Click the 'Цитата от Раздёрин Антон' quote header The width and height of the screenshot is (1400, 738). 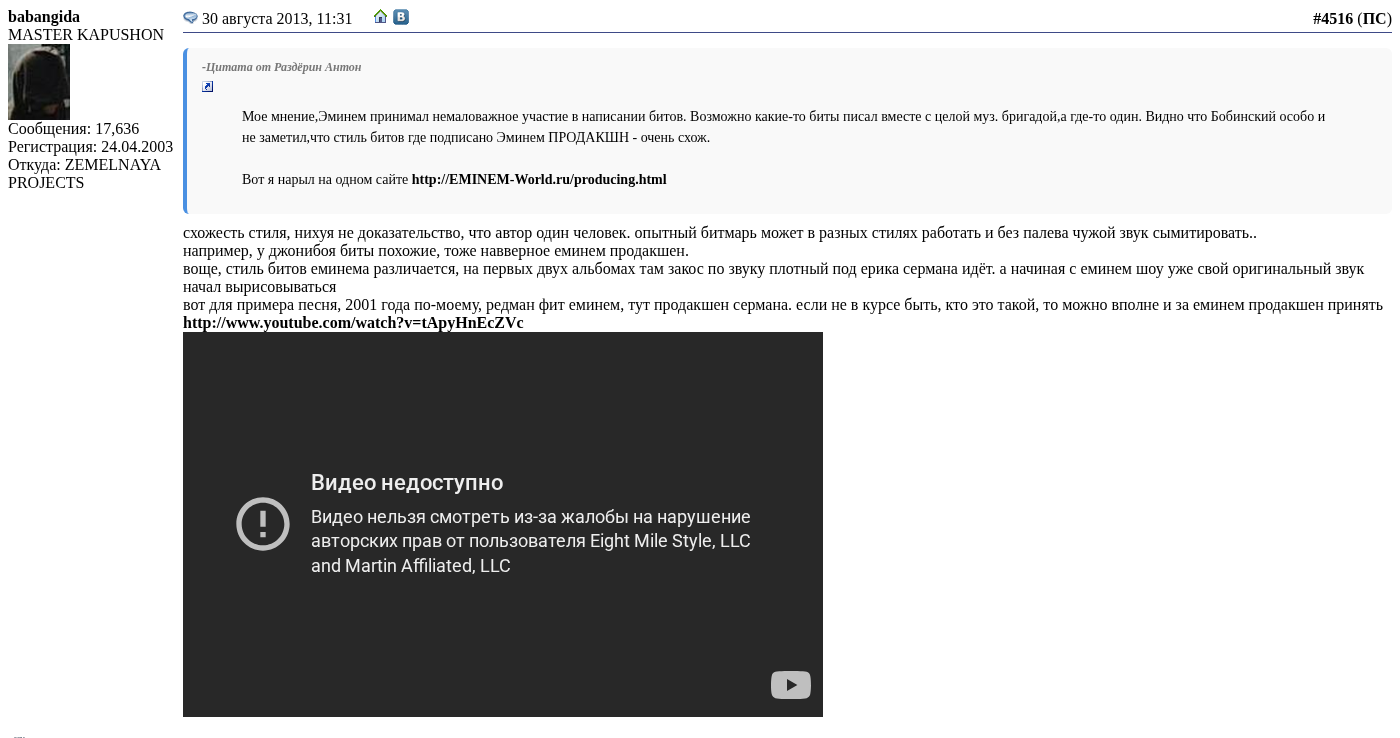tap(281, 67)
